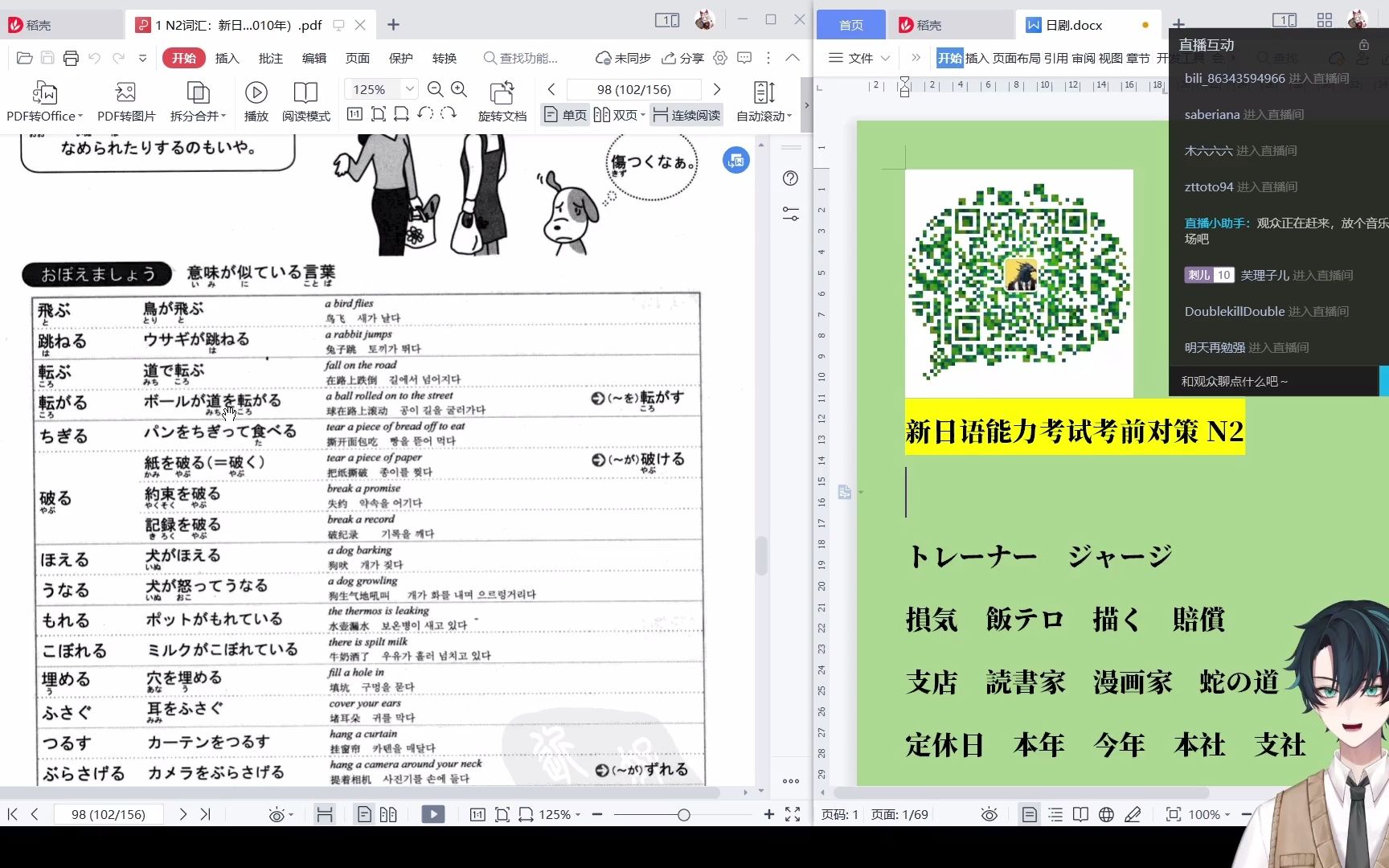Click the 转换 convert menu

[x=445, y=58]
